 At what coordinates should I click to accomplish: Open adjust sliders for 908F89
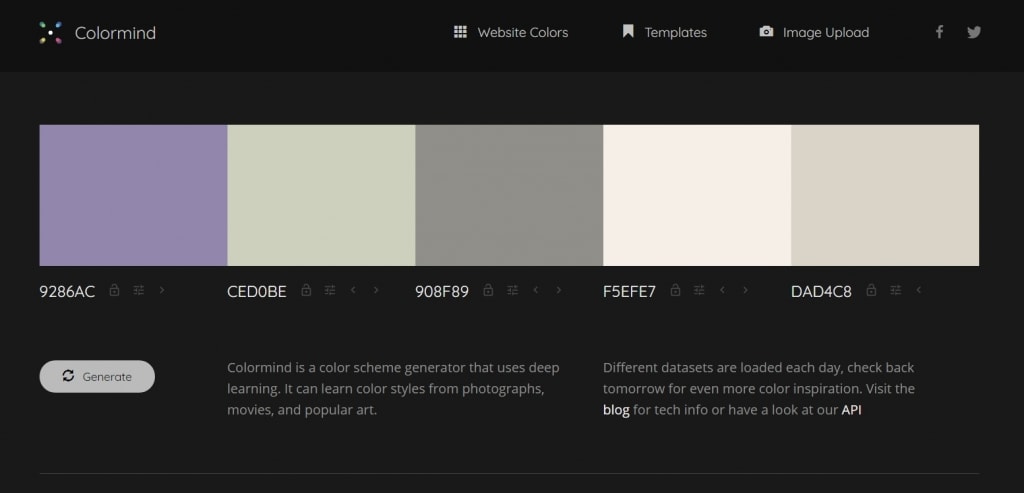(x=513, y=290)
